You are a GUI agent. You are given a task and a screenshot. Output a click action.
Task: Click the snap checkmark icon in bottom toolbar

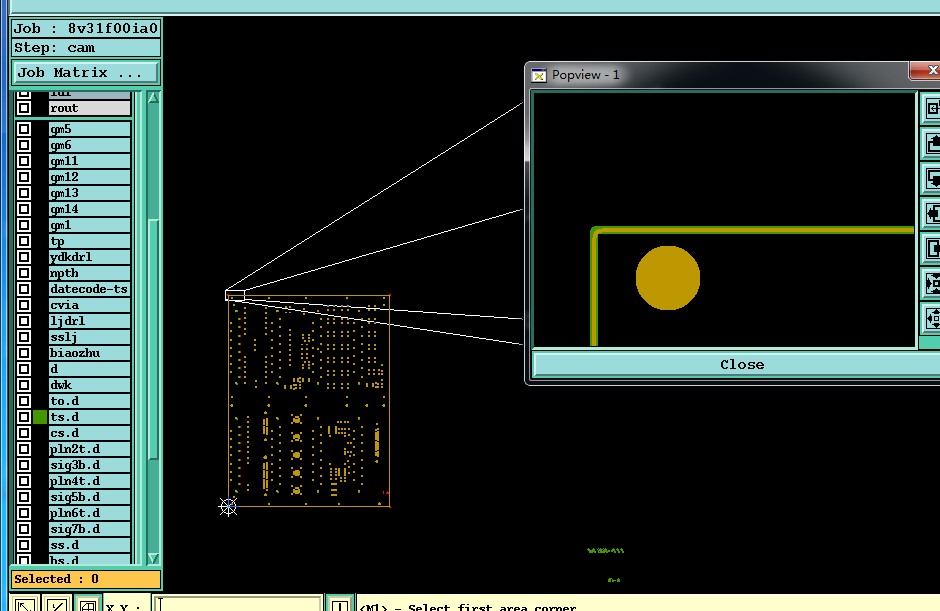[x=57, y=604]
